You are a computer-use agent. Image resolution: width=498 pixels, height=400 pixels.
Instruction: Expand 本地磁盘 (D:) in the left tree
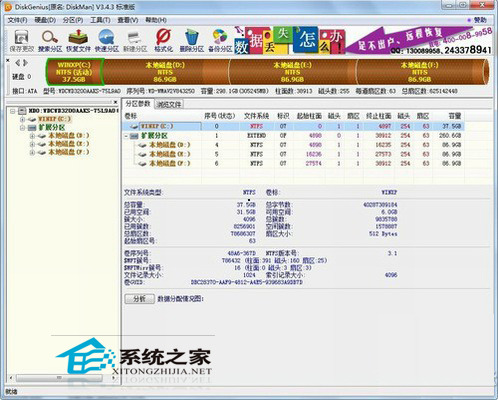(32, 136)
